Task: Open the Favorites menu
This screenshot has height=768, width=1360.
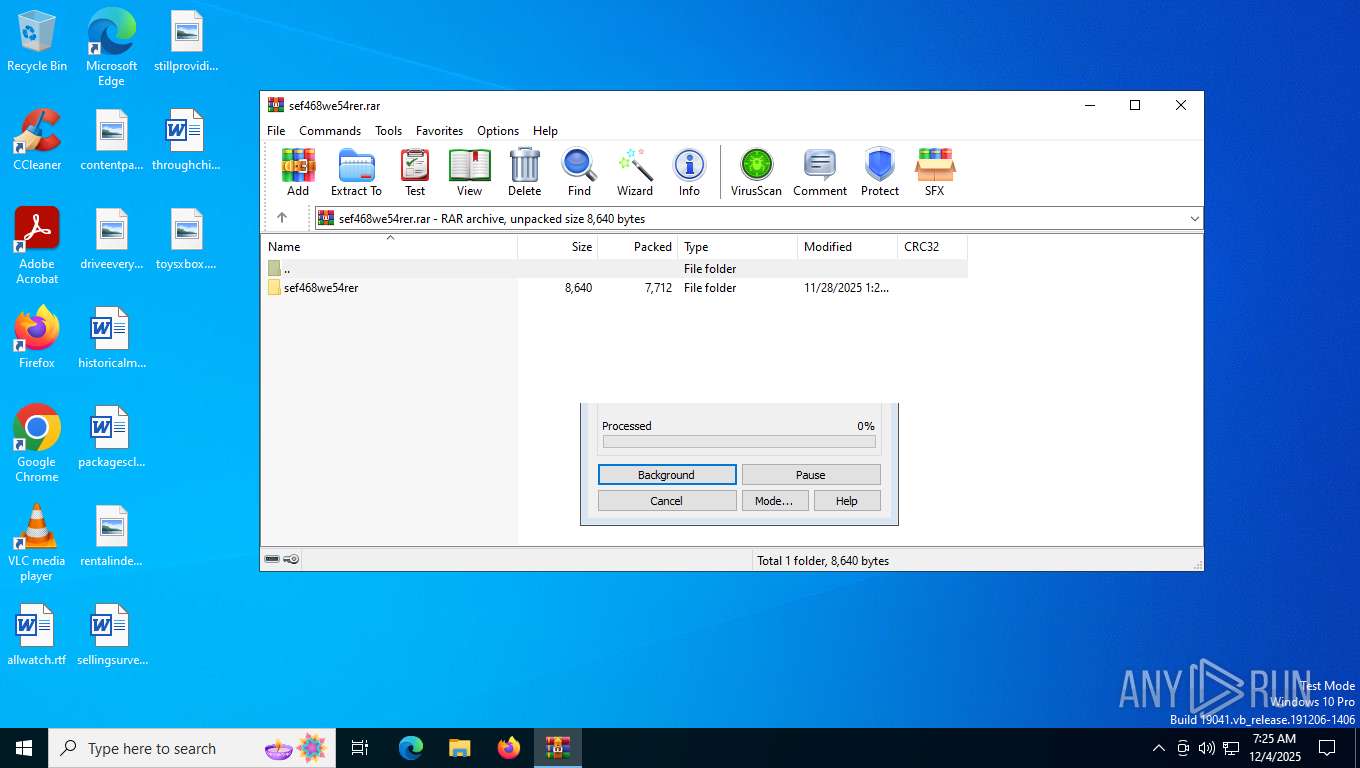Action: tap(439, 131)
